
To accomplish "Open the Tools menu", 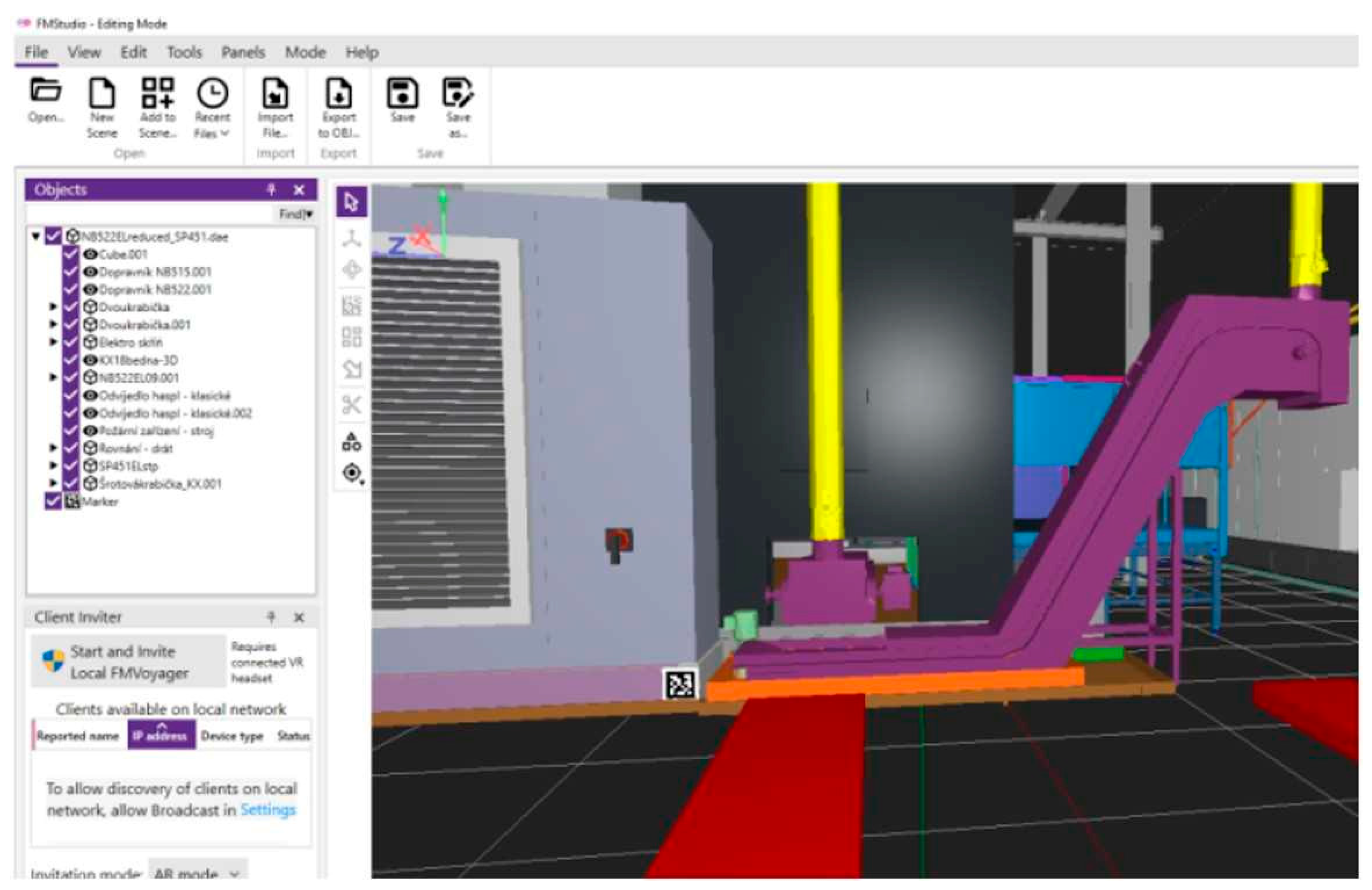I will click(x=184, y=53).
